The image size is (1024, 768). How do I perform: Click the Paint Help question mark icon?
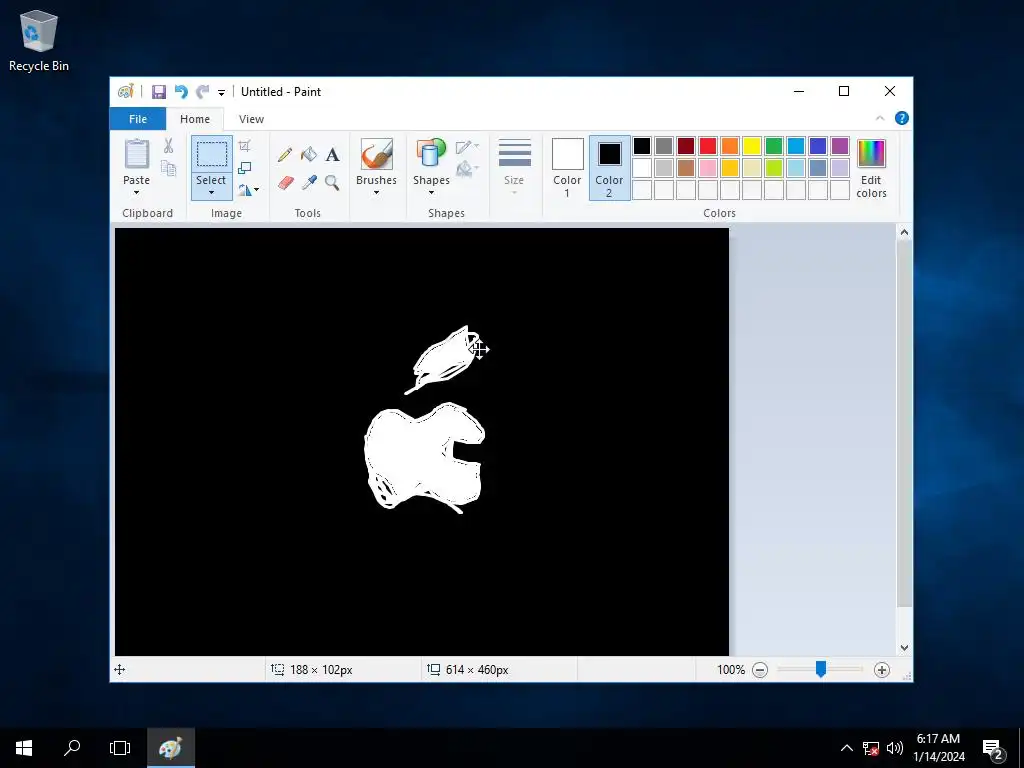coord(902,118)
